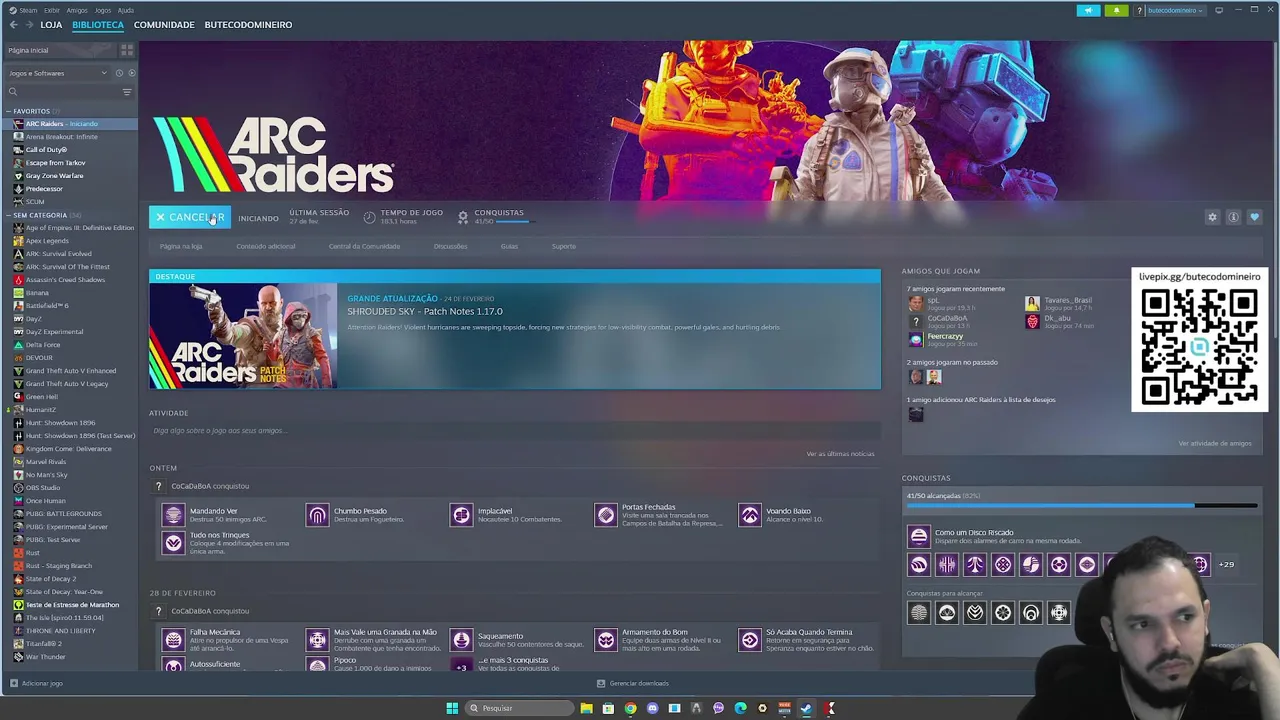Open the Ajuda menu
The image size is (1280, 720).
pos(126,10)
